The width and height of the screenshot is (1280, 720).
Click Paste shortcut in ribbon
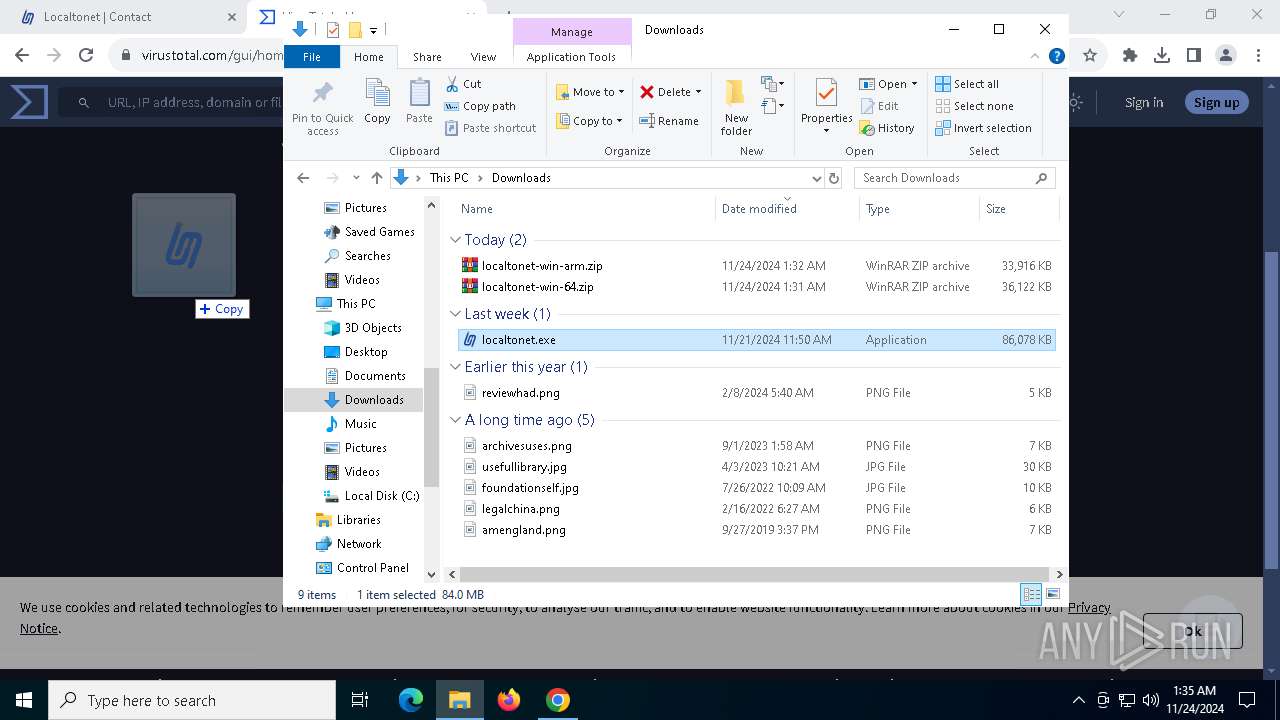pos(490,128)
